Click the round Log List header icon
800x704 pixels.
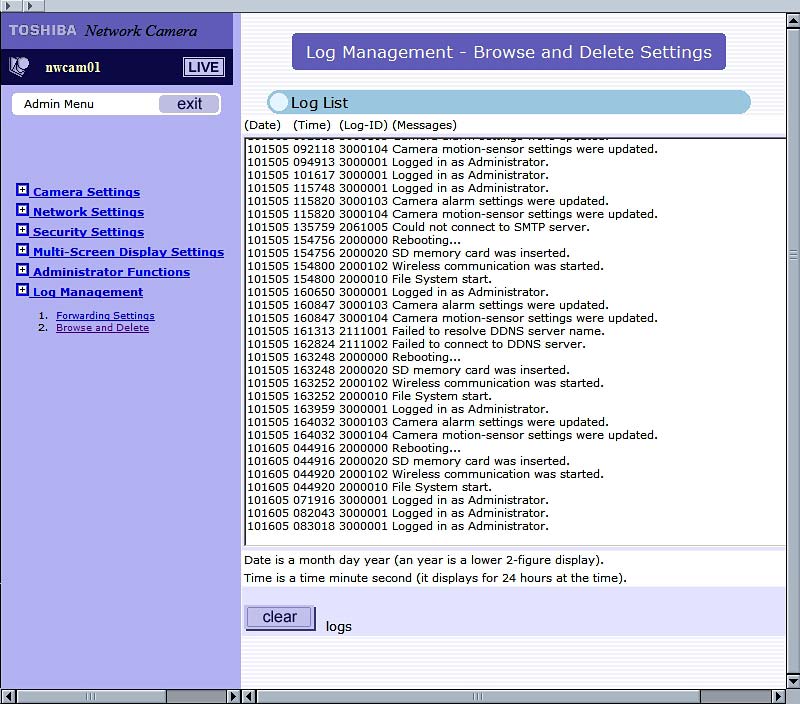point(278,102)
